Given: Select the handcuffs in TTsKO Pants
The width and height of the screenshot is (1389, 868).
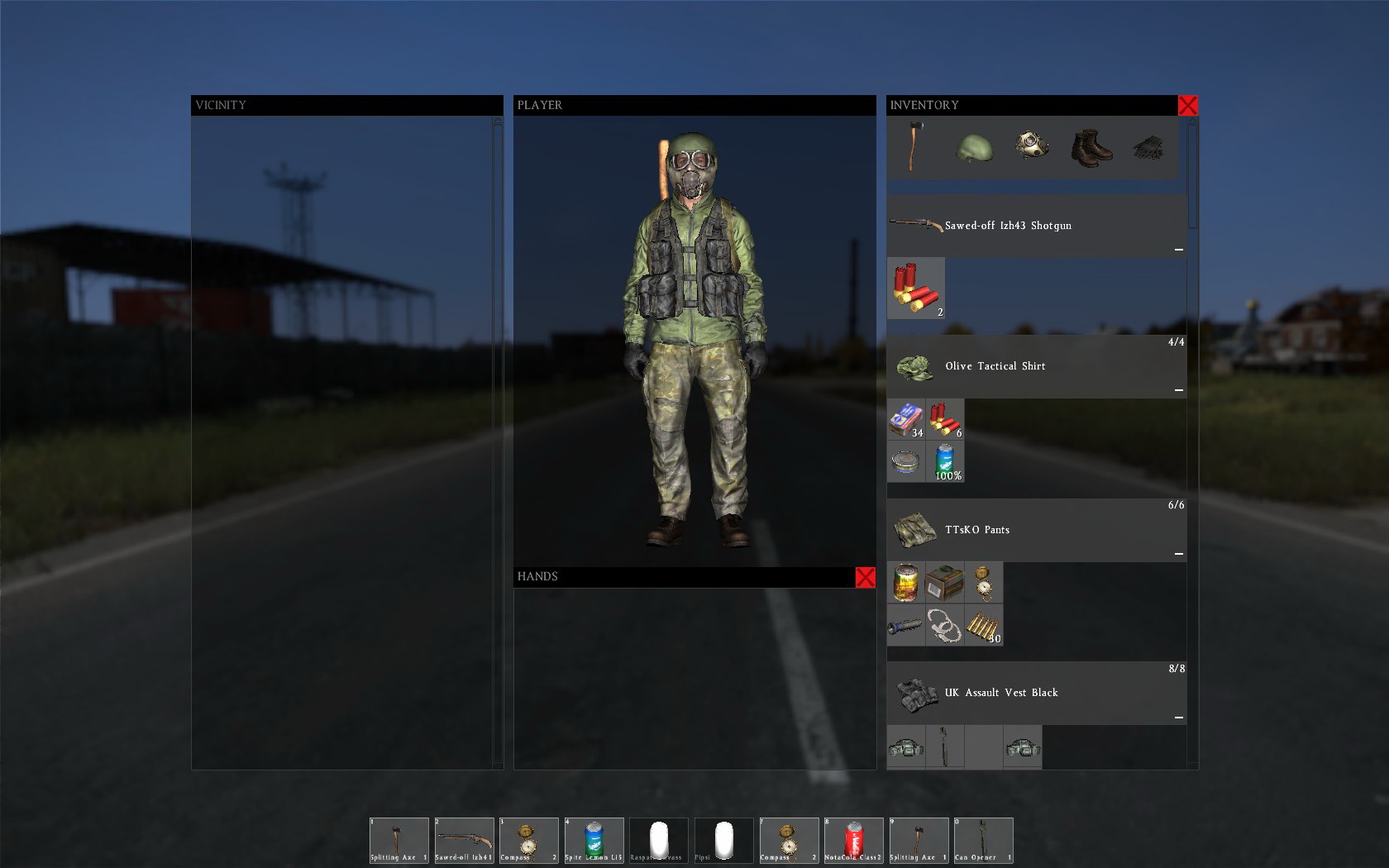Looking at the screenshot, I should click(945, 625).
